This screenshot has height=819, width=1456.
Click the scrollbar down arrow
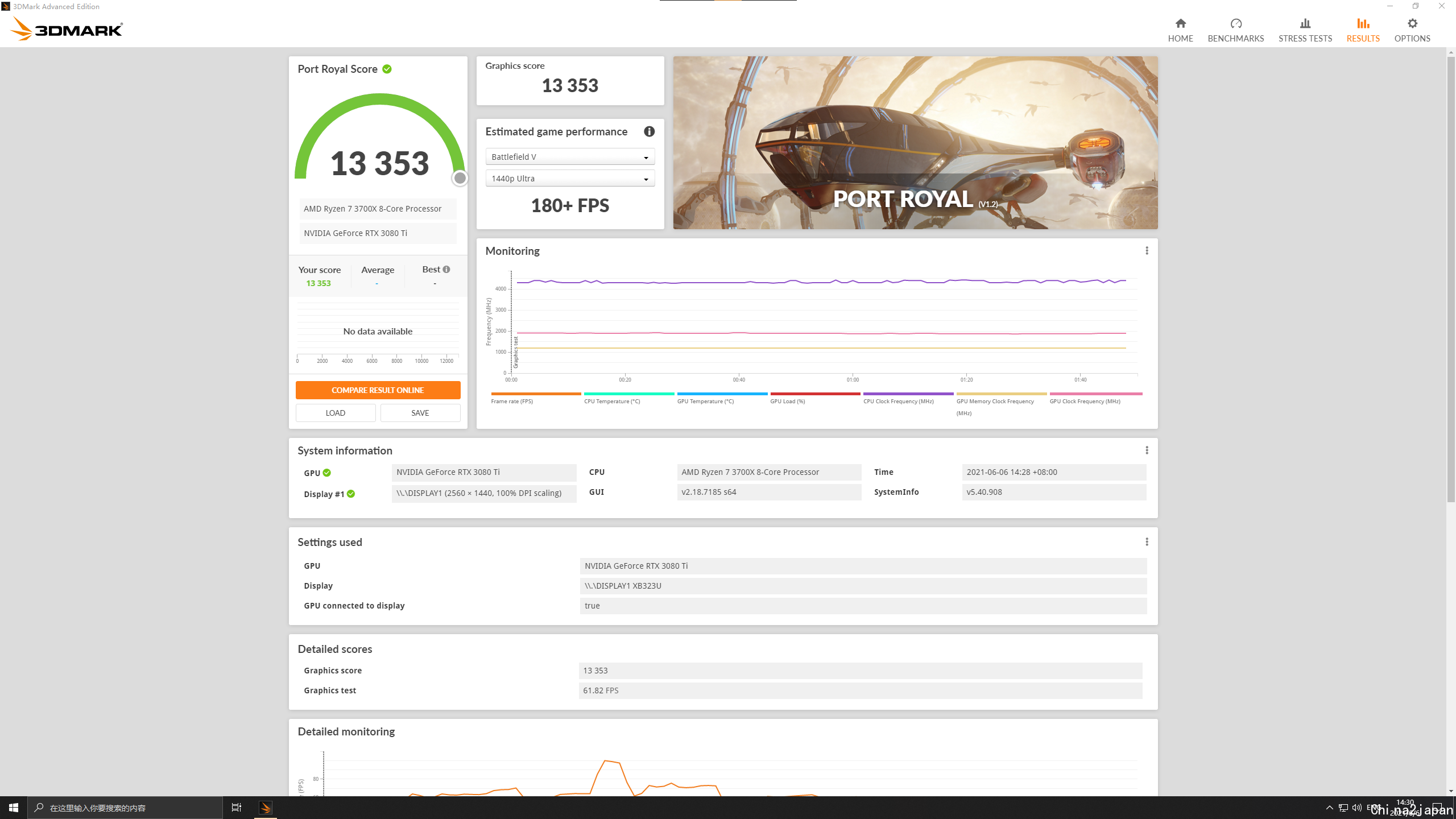pyautogui.click(x=1450, y=791)
